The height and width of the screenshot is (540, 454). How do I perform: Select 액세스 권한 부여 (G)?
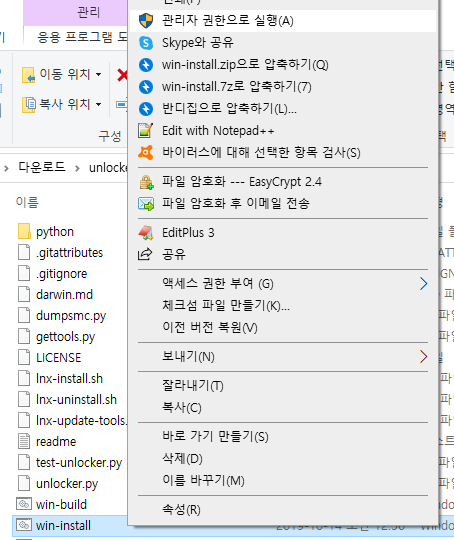click(x=282, y=284)
